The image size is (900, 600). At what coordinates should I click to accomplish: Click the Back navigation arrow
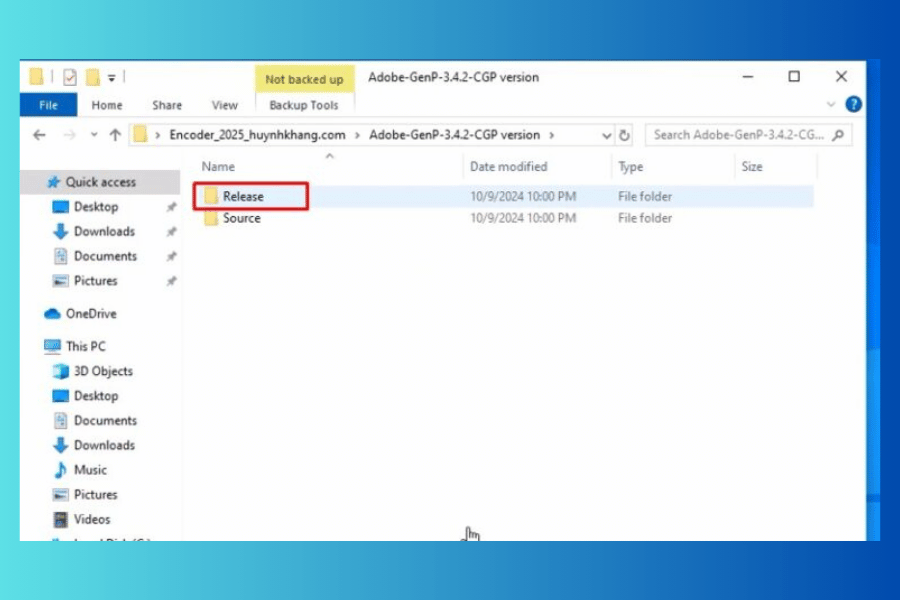40,135
